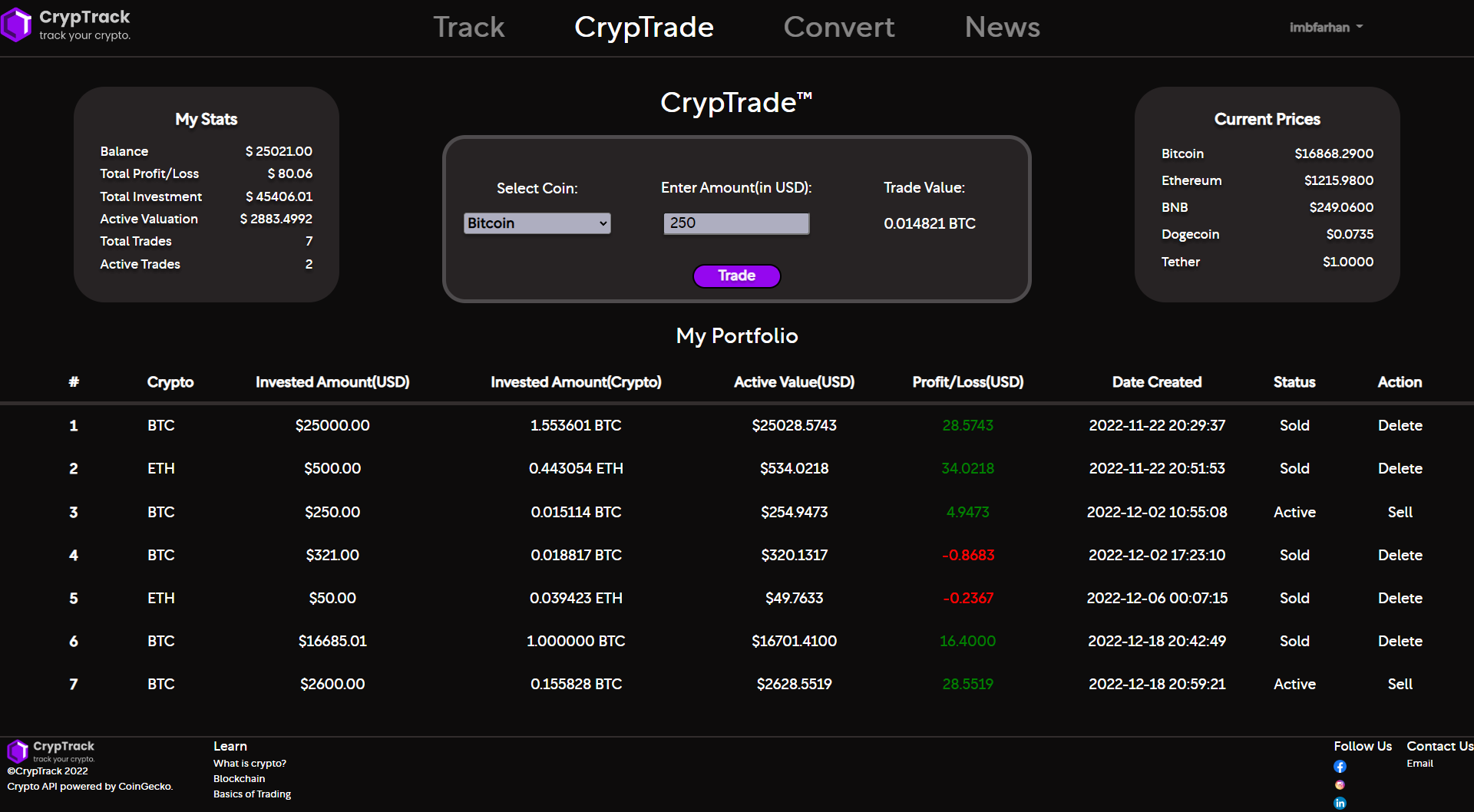Delete the $50.00 ETH trade
The image size is (1474, 812).
[x=1400, y=598]
